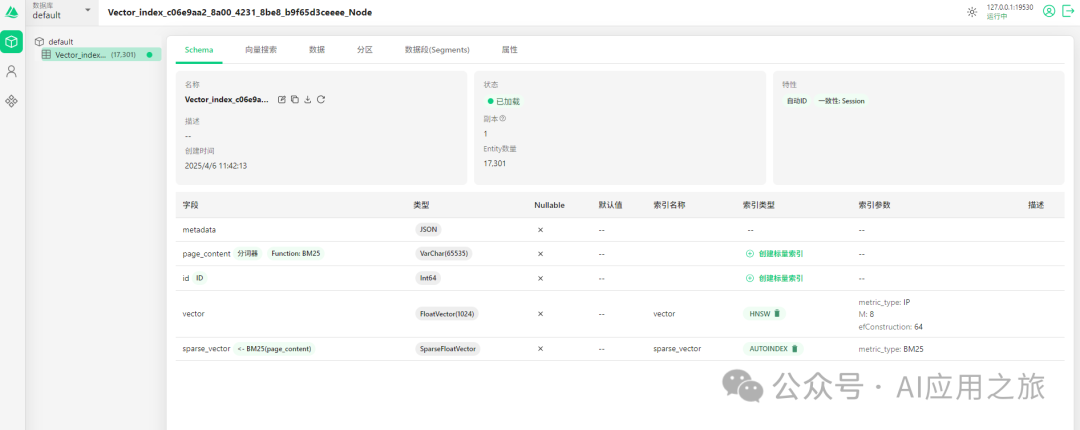Image resolution: width=1080 pixels, height=430 pixels.
Task: Click the Function: BM25 tag
Action: pos(295,254)
